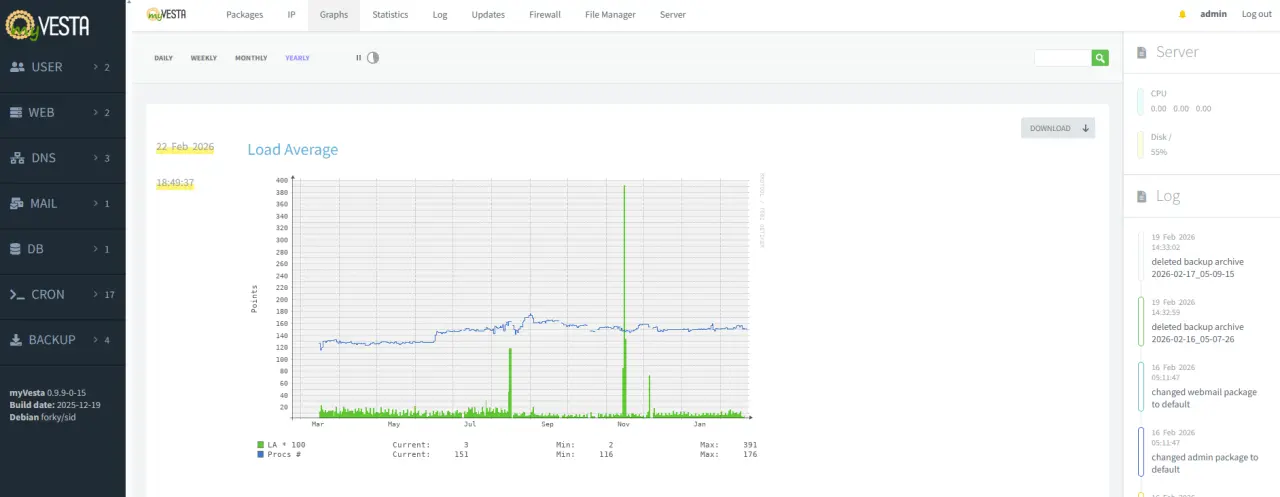Expand DNS chevron arrow
The image size is (1280, 497).
[95, 158]
